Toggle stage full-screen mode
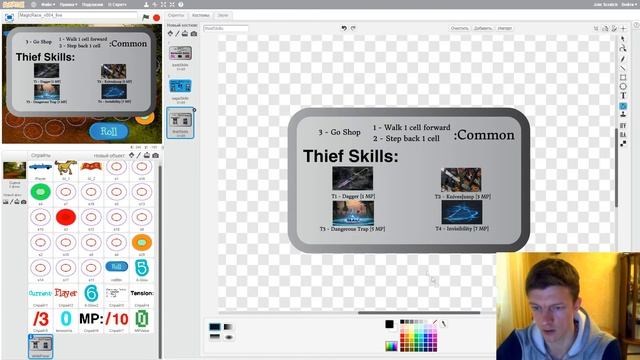The image size is (640, 360). click(x=9, y=17)
